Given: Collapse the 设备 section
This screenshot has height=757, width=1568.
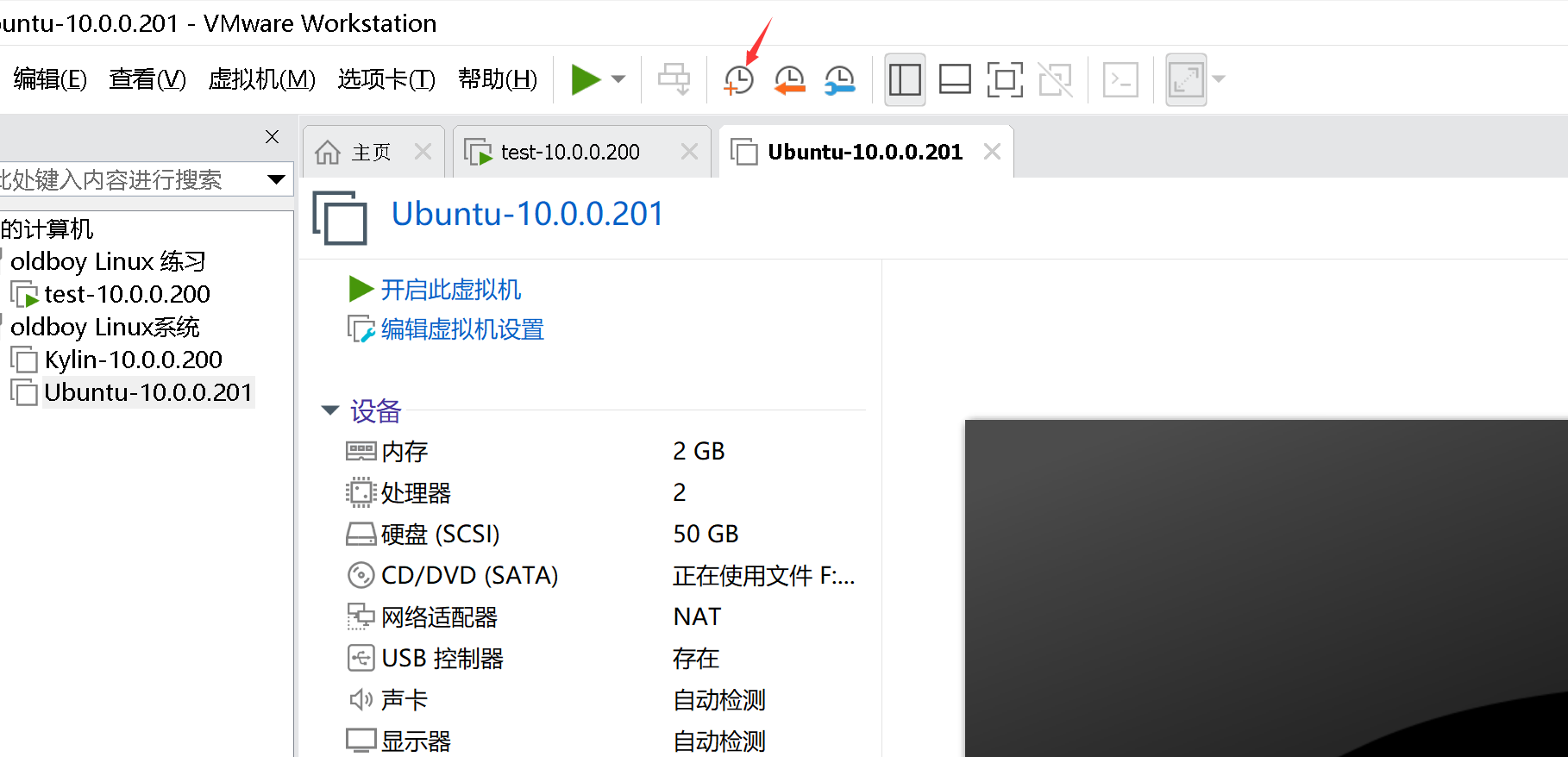Looking at the screenshot, I should pyautogui.click(x=329, y=410).
